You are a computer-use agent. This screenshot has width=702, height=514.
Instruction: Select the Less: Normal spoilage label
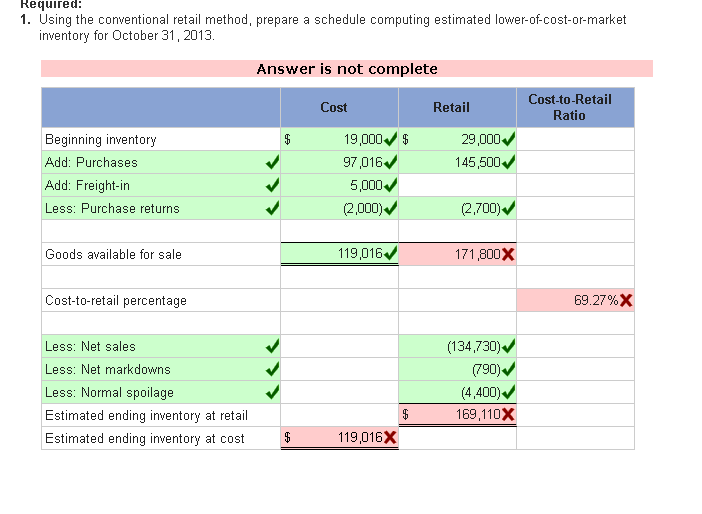tap(109, 392)
